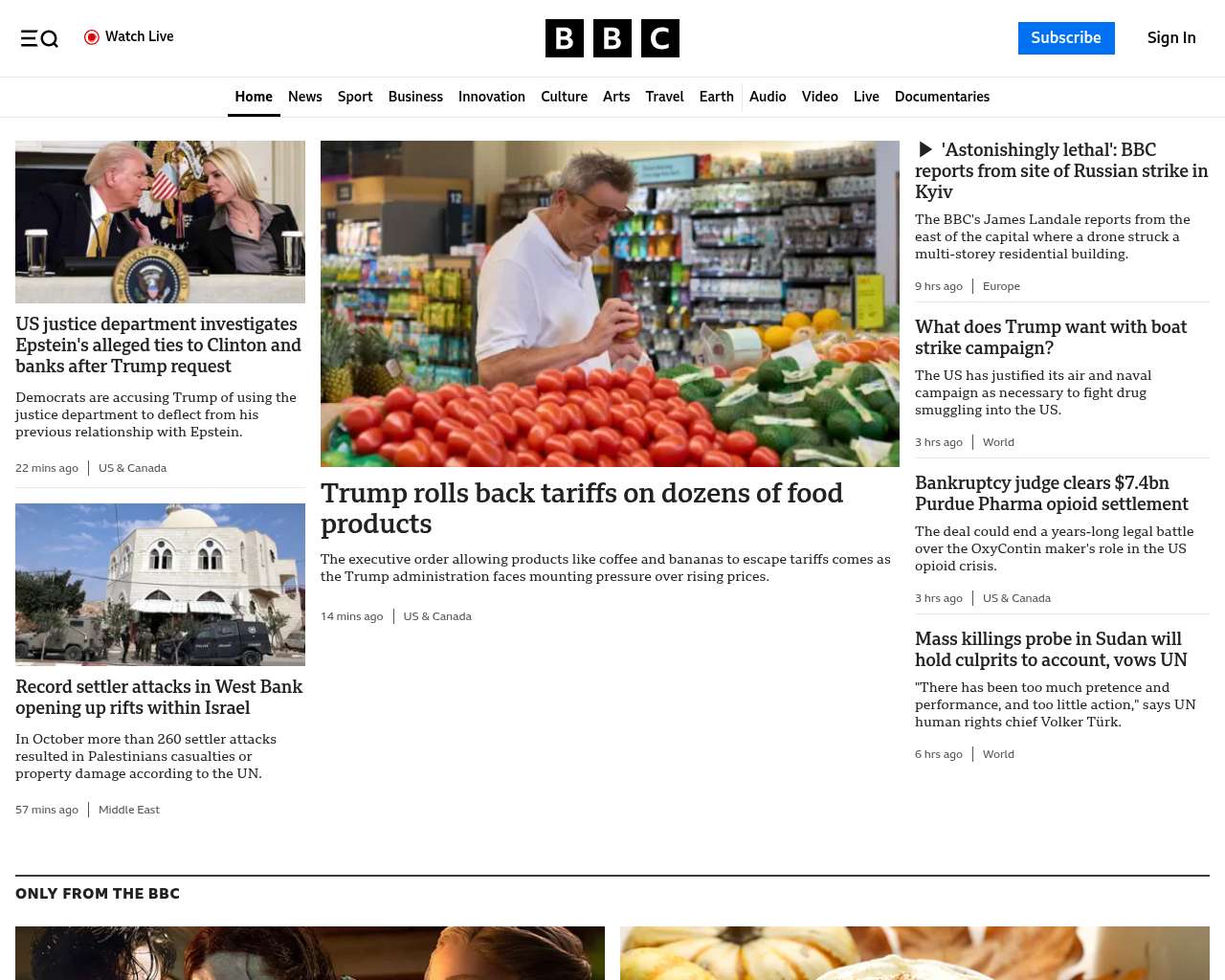Open the Sign In link
Image resolution: width=1225 pixels, height=980 pixels.
[x=1171, y=38]
